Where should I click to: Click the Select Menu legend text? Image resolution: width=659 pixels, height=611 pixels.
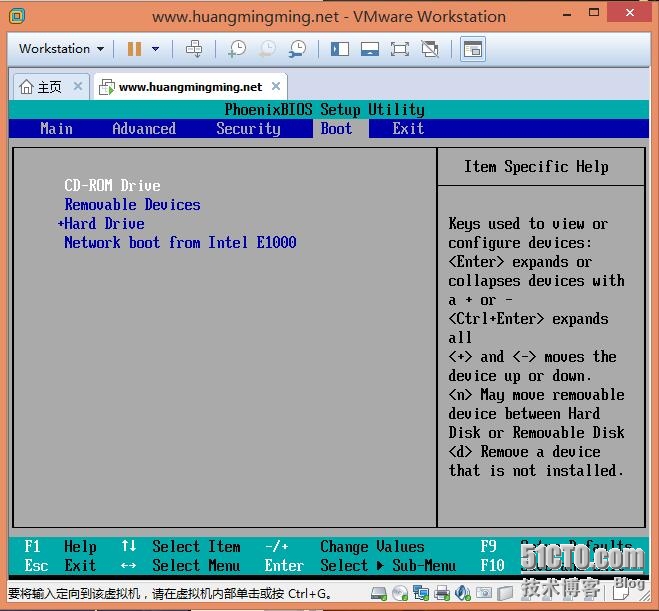[196, 565]
